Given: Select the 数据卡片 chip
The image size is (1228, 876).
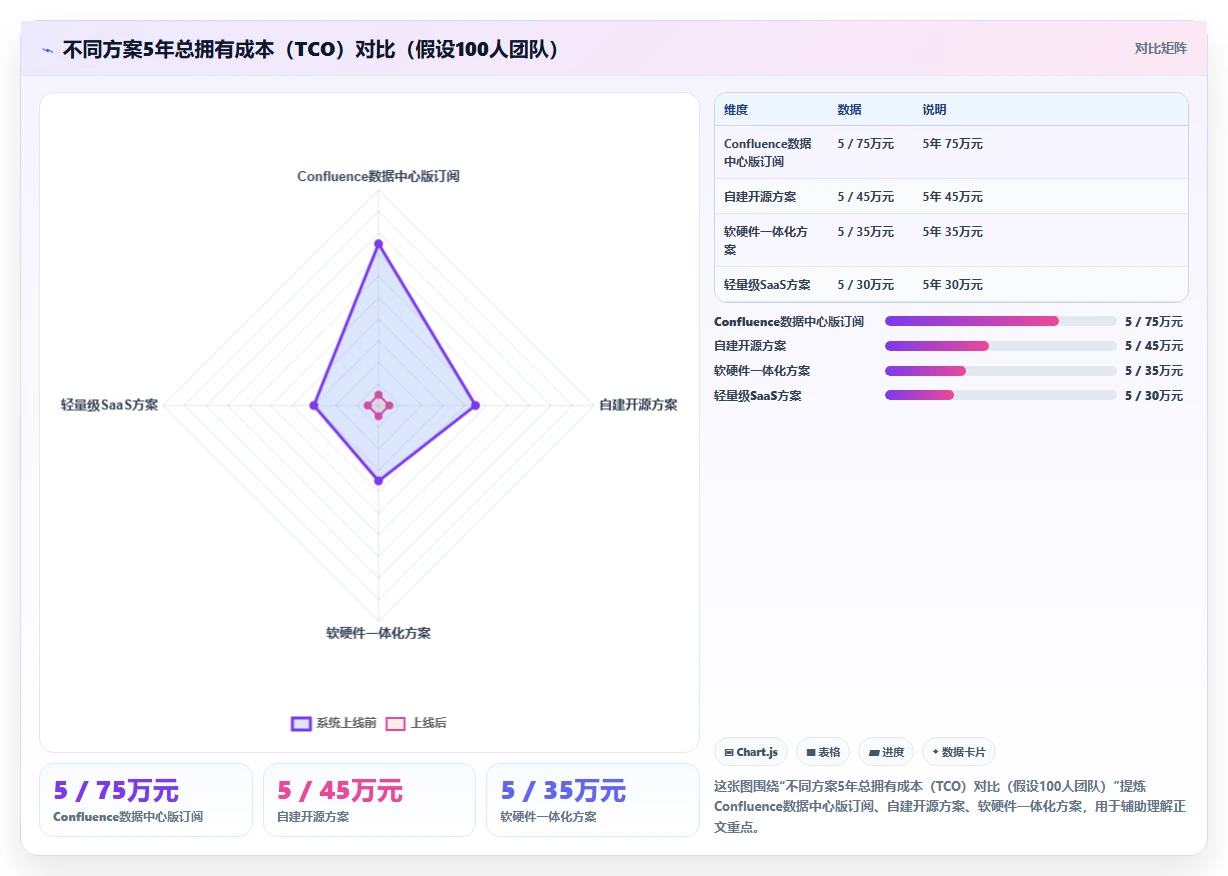Looking at the screenshot, I should (x=958, y=752).
